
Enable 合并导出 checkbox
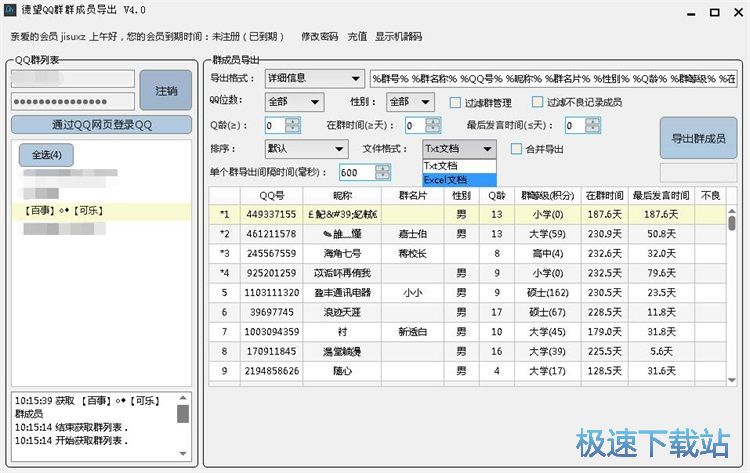tap(516, 149)
